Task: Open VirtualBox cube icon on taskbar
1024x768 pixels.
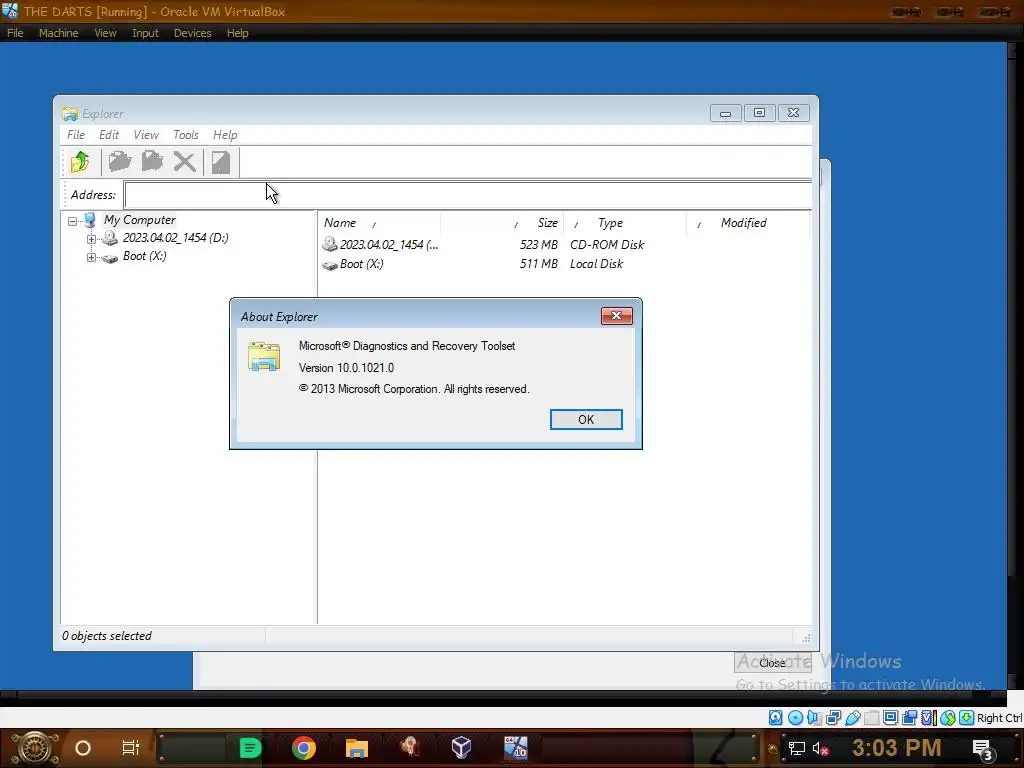Action: [x=462, y=748]
